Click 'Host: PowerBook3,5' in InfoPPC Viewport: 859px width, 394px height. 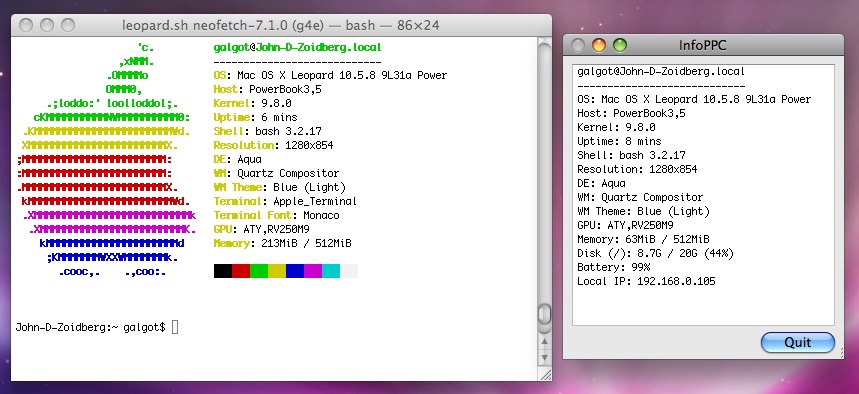click(x=631, y=113)
